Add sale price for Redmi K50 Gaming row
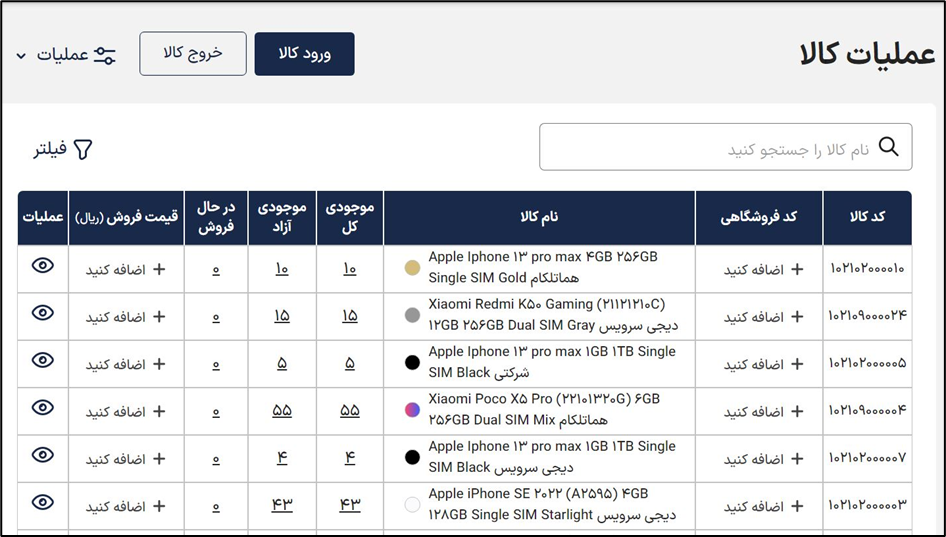The image size is (946, 537). click(x=125, y=316)
